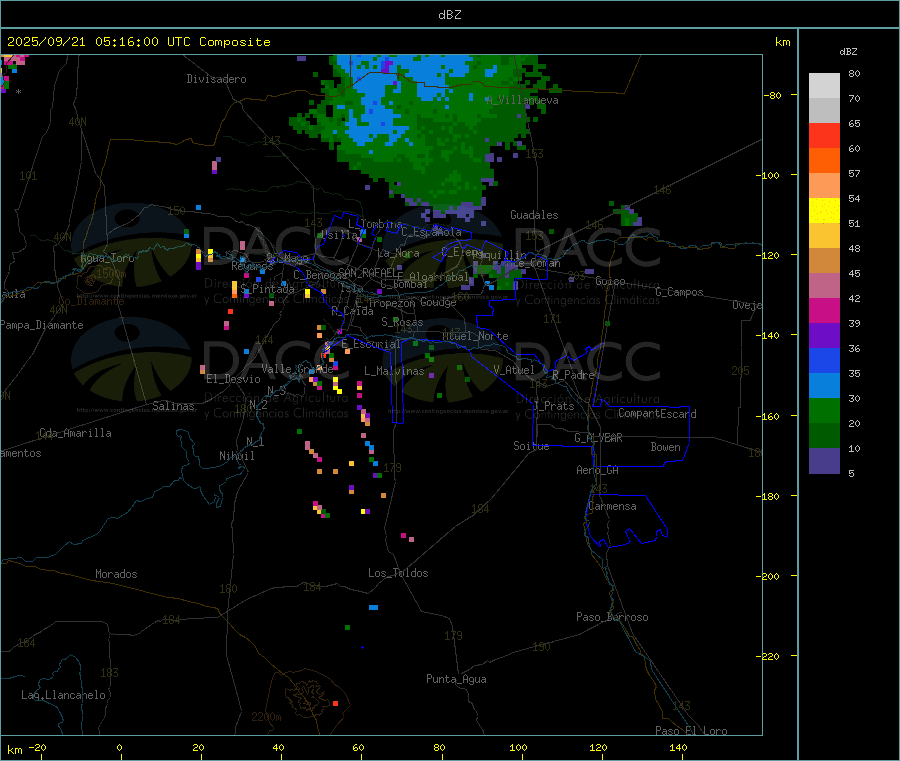Click the orange 57-60 dBZ legend swatch
Screen dimensions: 900x761
tap(824, 161)
